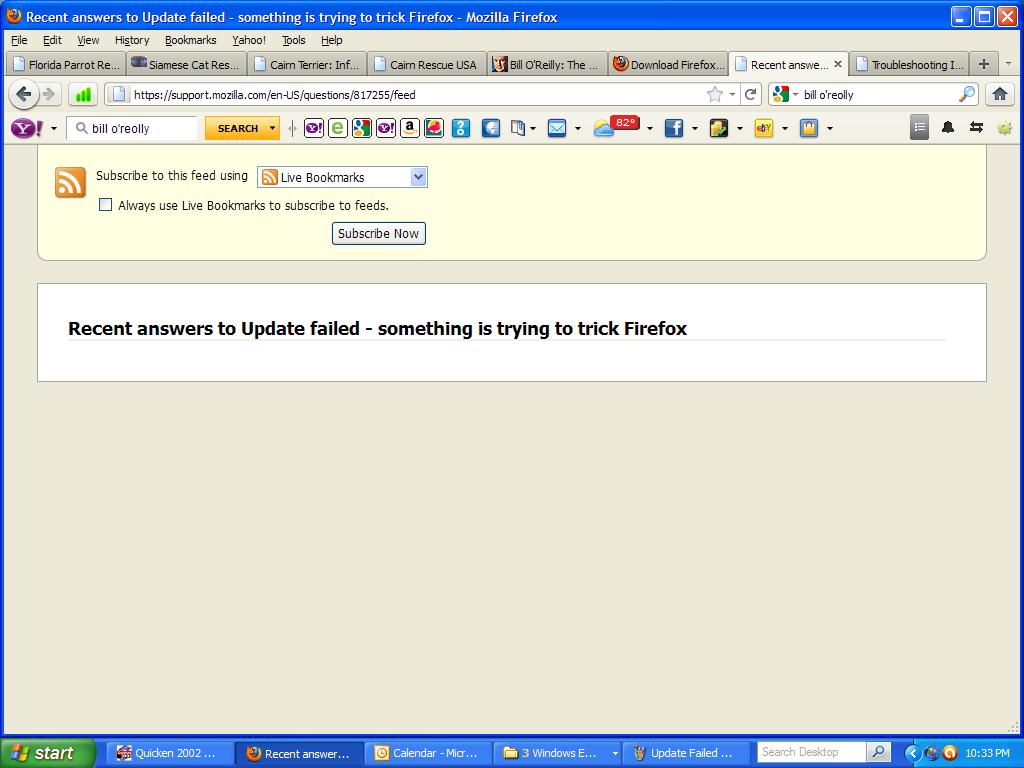Open the Facebook toolbar icon
1024x768 pixels.
[674, 129]
